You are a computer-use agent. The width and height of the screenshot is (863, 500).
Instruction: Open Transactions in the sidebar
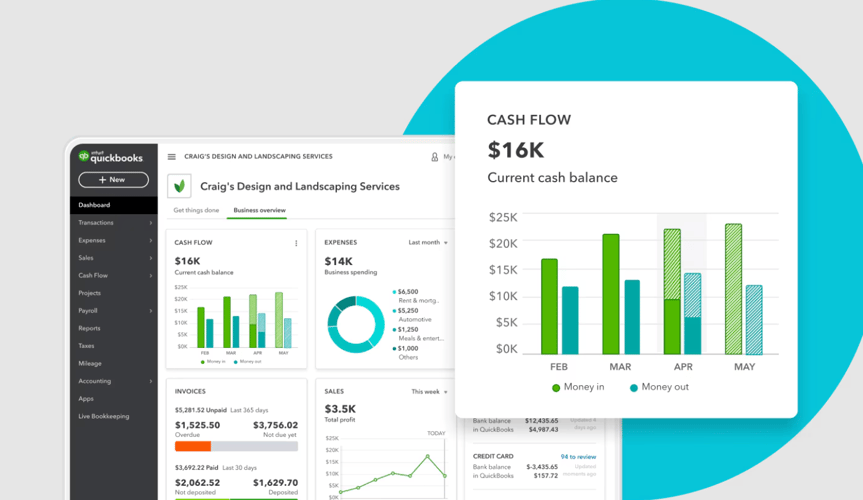(113, 222)
